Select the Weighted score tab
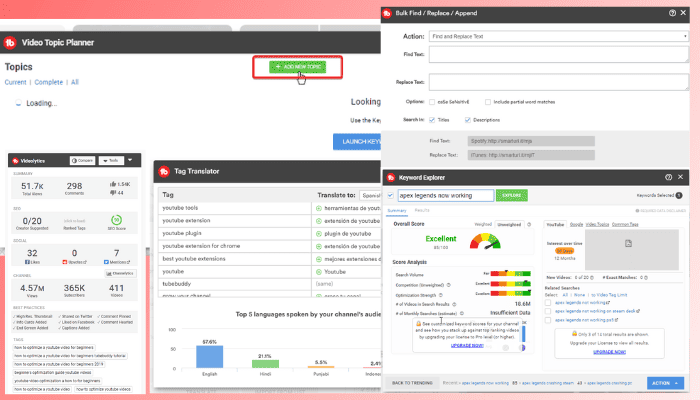 (483, 225)
